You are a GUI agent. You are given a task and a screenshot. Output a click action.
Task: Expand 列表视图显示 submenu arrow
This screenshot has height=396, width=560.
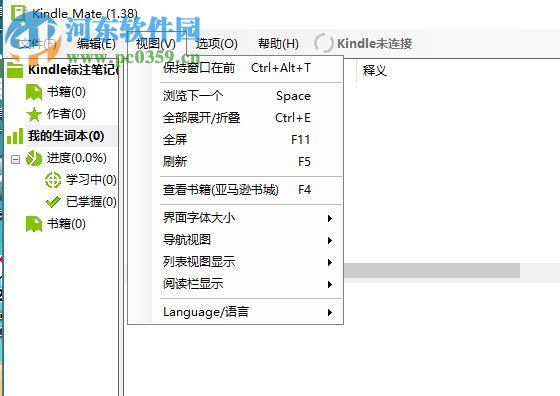(x=330, y=262)
